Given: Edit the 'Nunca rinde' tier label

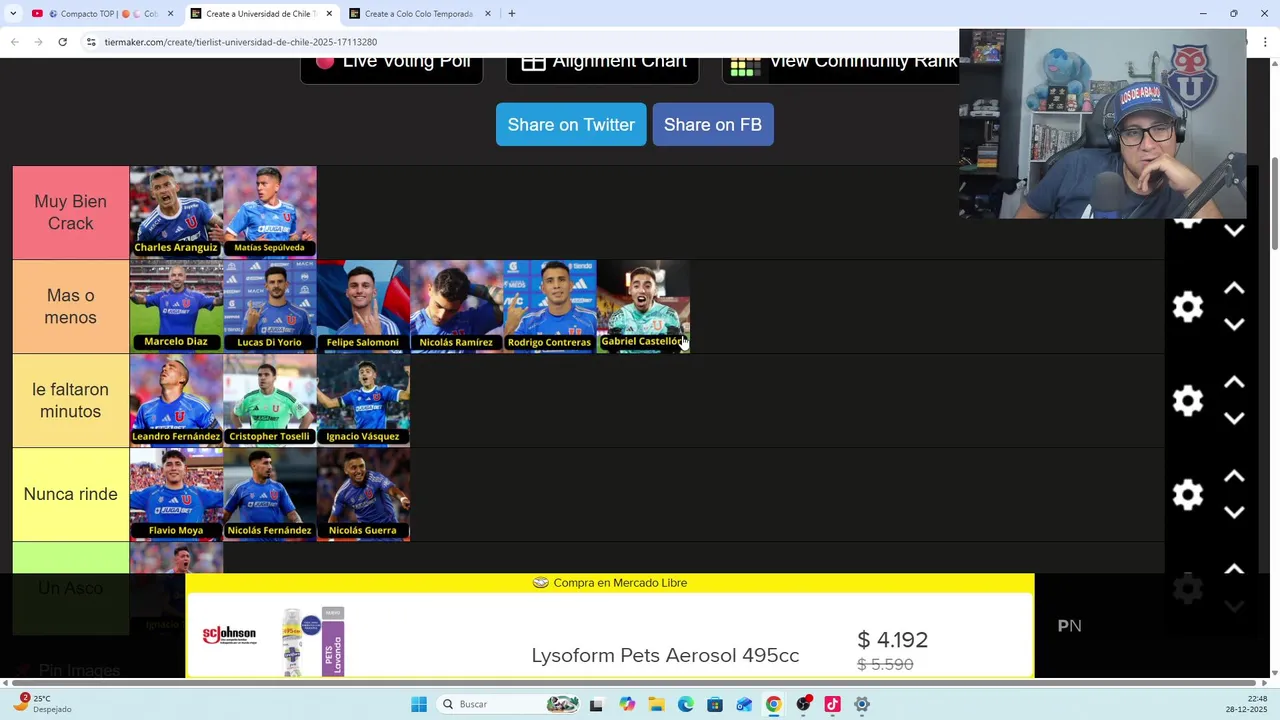Looking at the screenshot, I should click(71, 494).
